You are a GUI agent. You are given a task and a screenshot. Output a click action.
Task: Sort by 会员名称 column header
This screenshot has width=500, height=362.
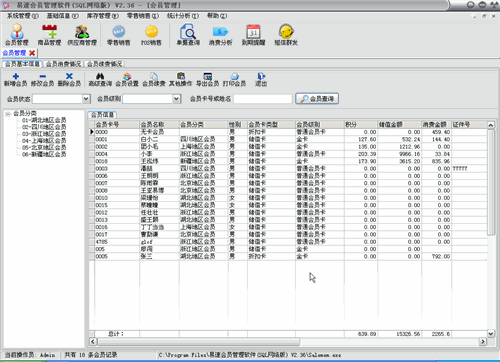159,125
